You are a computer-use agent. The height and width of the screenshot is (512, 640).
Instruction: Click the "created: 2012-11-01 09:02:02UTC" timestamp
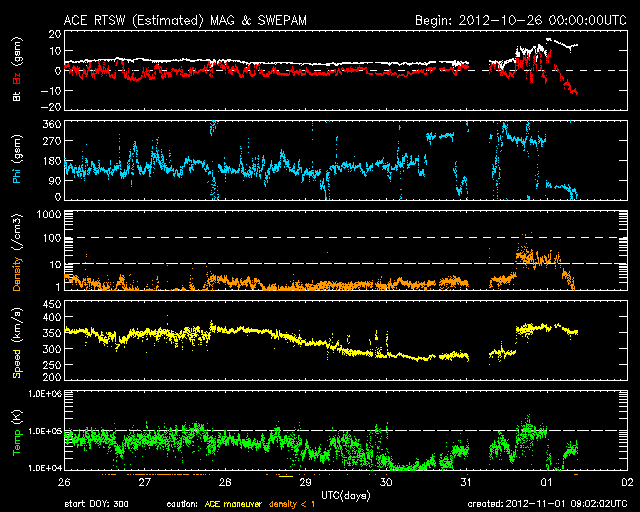547,504
